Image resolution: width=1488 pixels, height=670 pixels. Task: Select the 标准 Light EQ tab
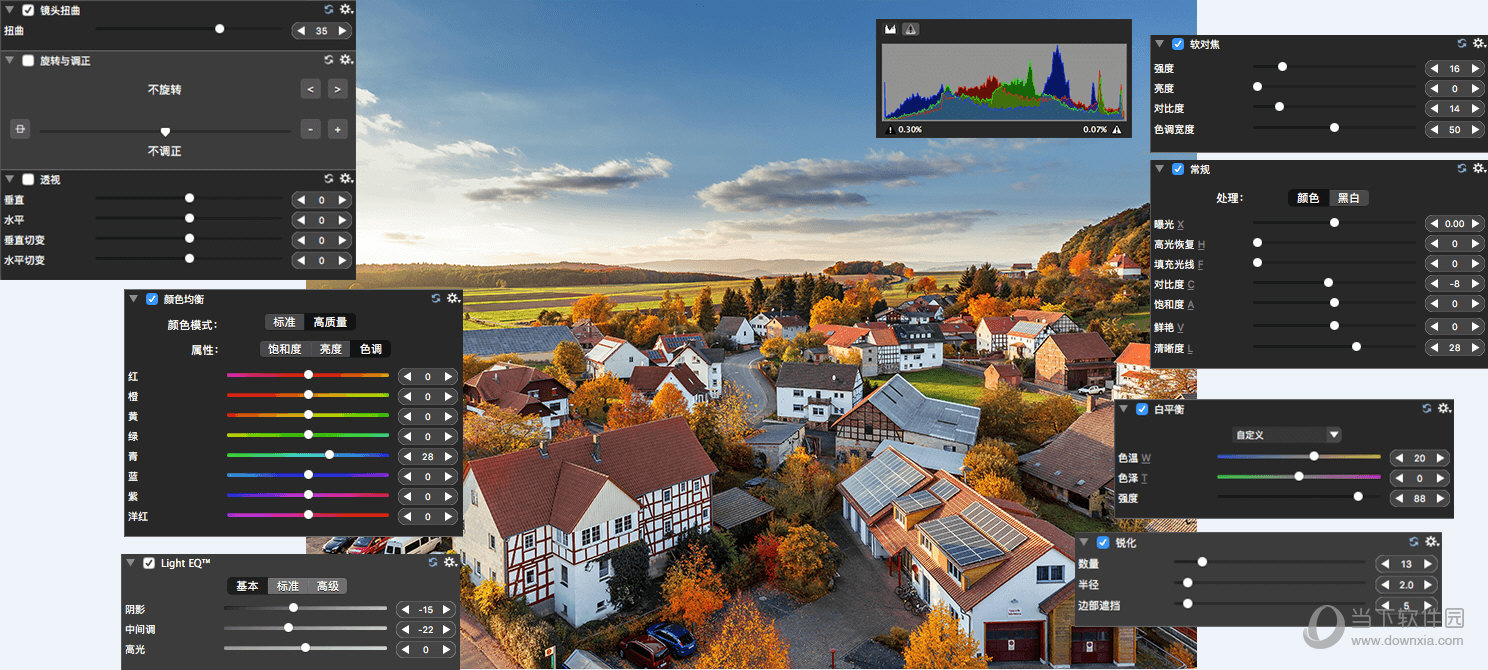[x=288, y=586]
